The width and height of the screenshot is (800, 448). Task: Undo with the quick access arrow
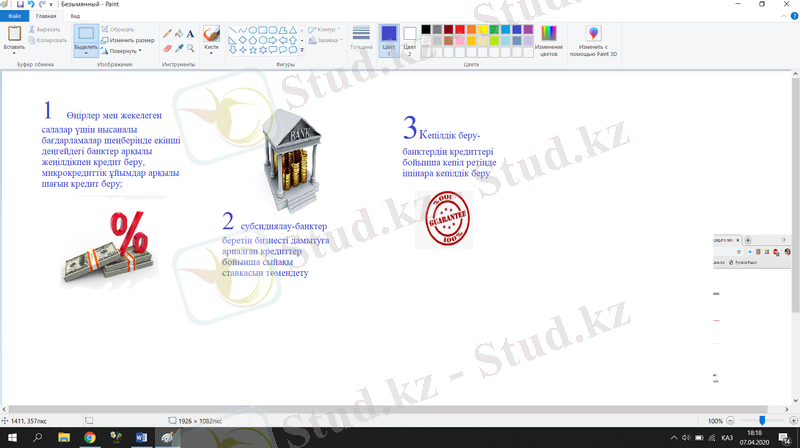[31, 4]
